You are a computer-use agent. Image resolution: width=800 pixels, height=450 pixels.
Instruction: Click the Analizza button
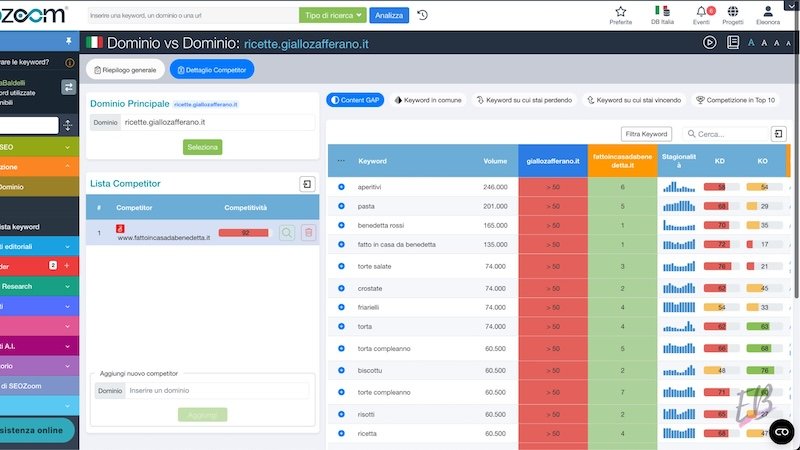point(389,15)
